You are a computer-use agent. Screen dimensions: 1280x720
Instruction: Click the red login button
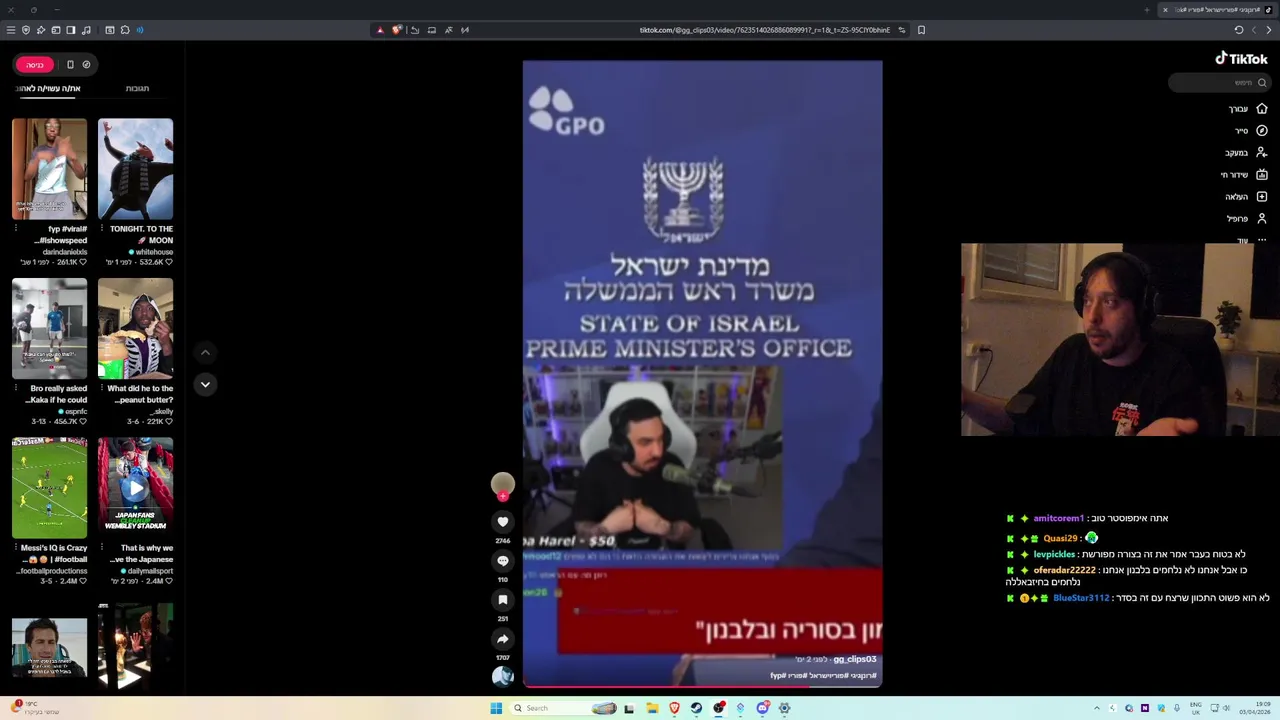[35, 64]
